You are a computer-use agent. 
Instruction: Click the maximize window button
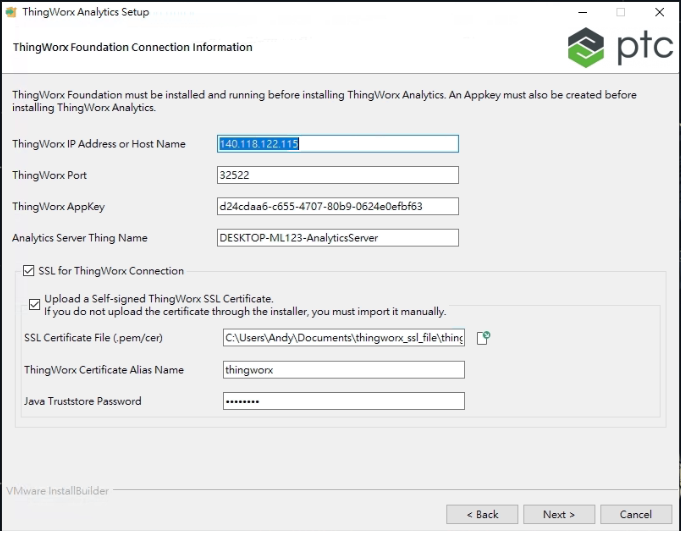click(x=620, y=12)
